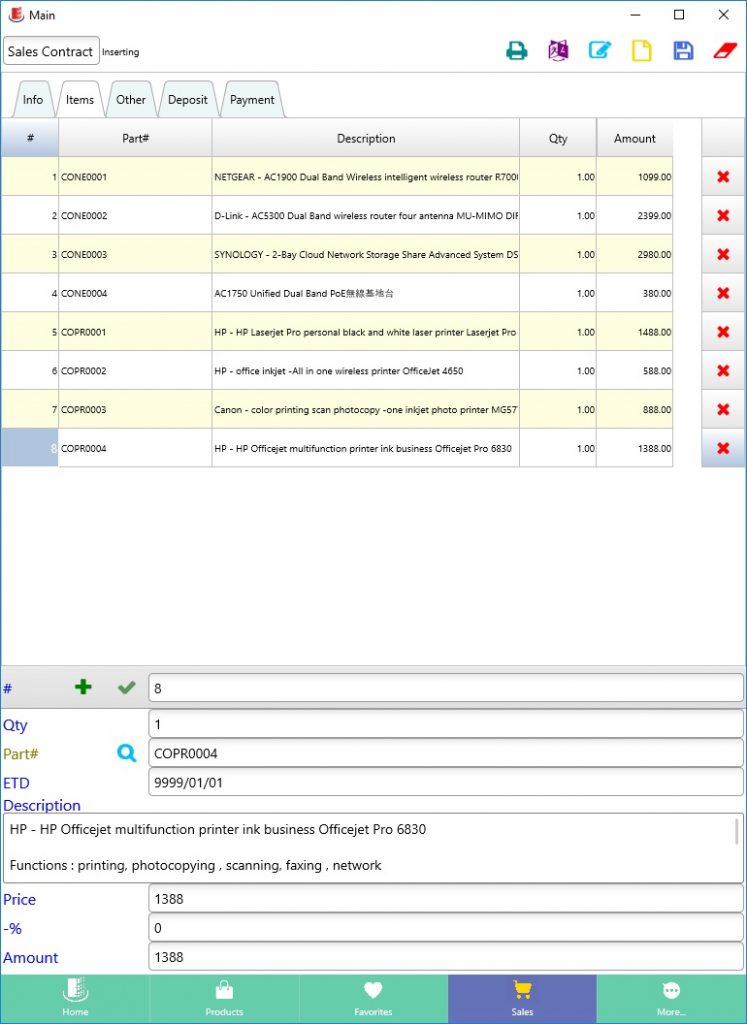Click the amount 2399.00 cell

tap(635, 216)
